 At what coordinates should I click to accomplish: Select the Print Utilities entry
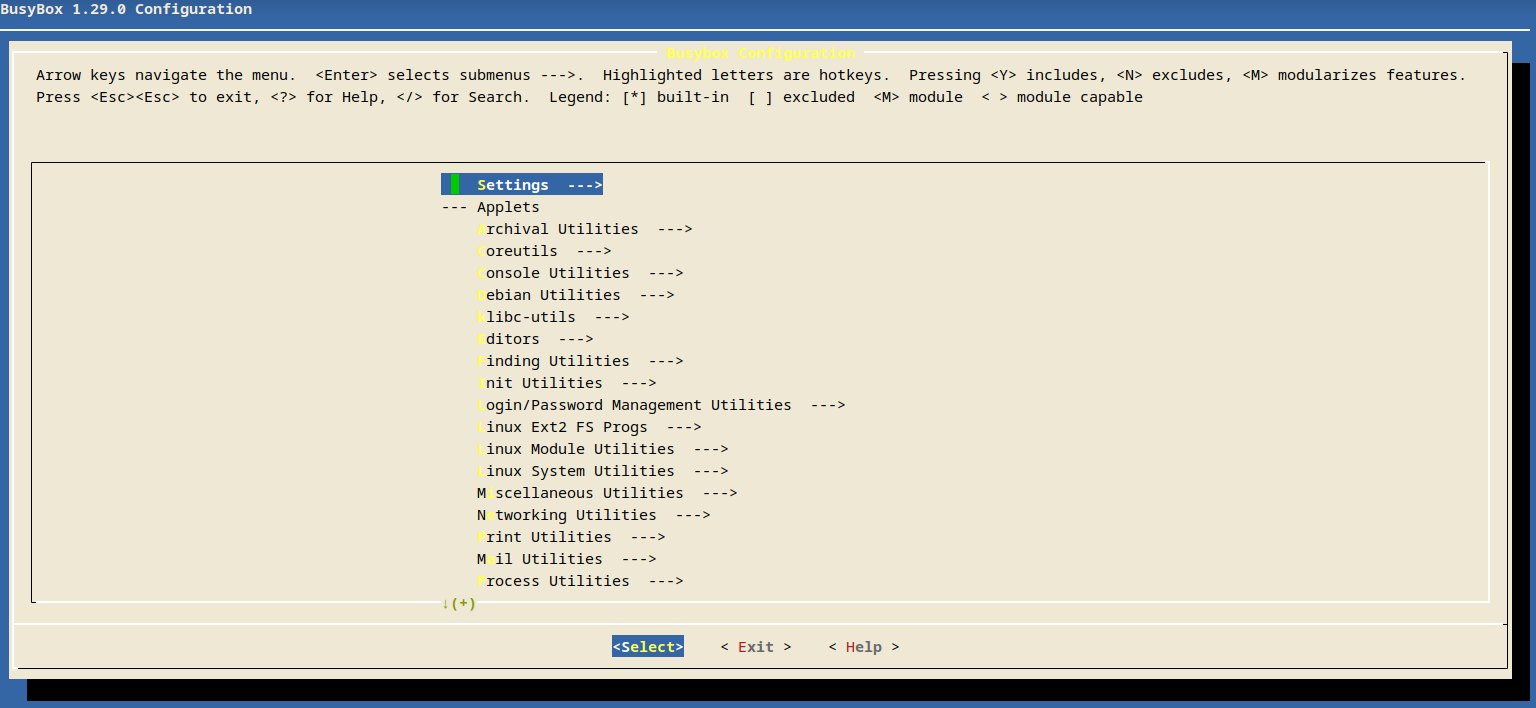point(571,537)
